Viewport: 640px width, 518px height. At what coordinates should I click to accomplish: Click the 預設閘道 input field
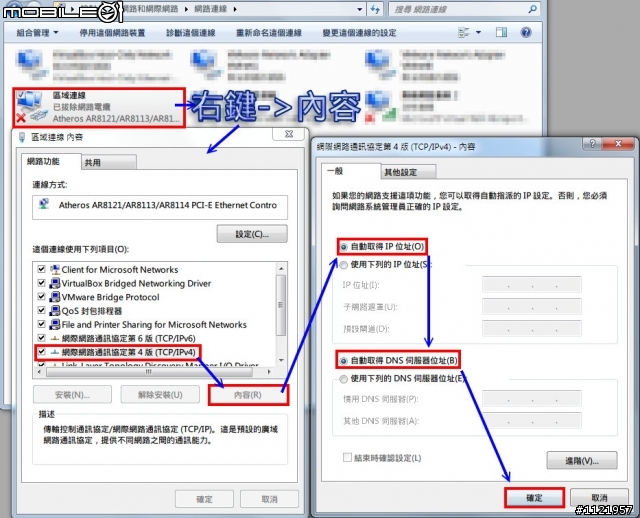[531, 329]
